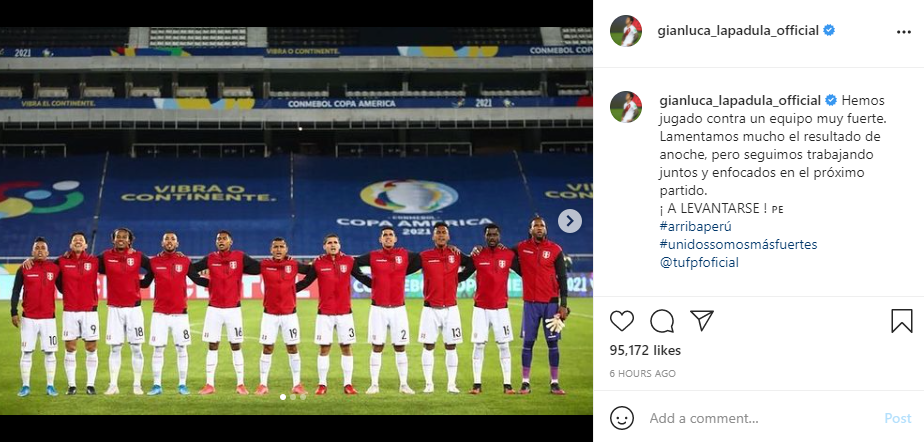Save the post with the bookmark icon
Image resolution: width=924 pixels, height=442 pixels.
tap(902, 321)
